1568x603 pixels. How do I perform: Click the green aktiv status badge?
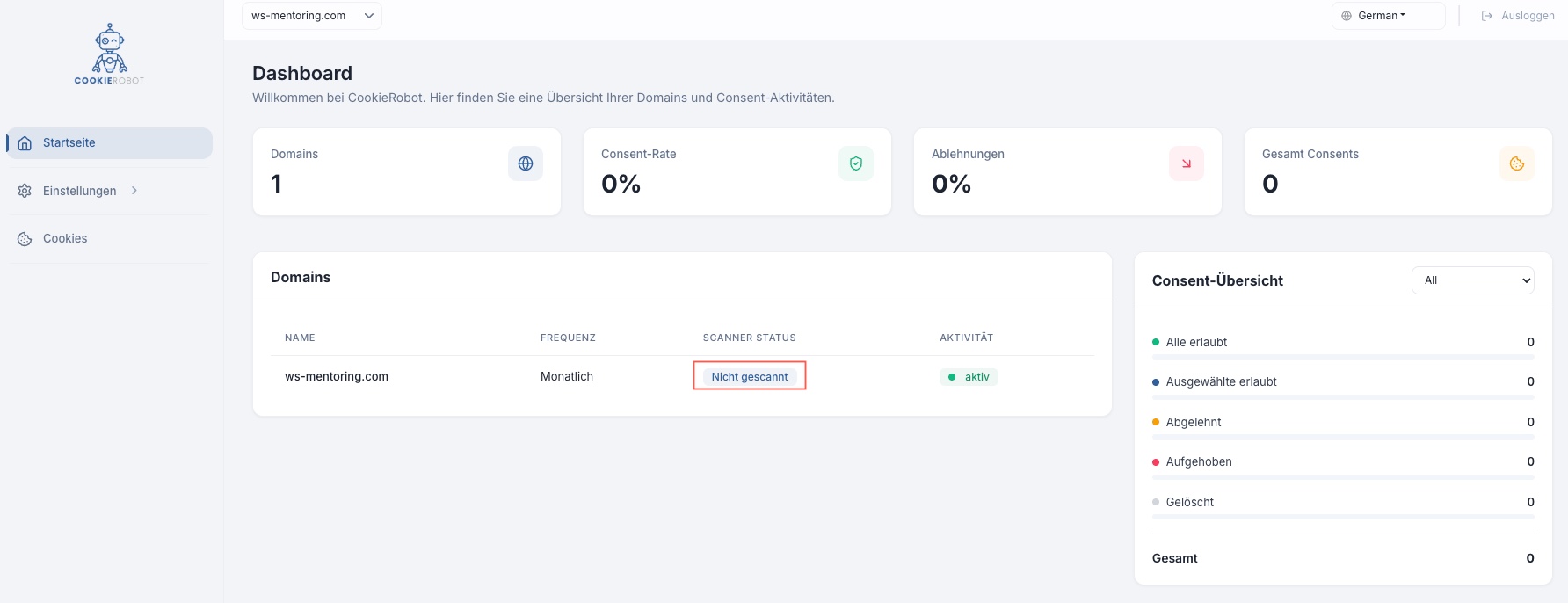pyautogui.click(x=969, y=377)
